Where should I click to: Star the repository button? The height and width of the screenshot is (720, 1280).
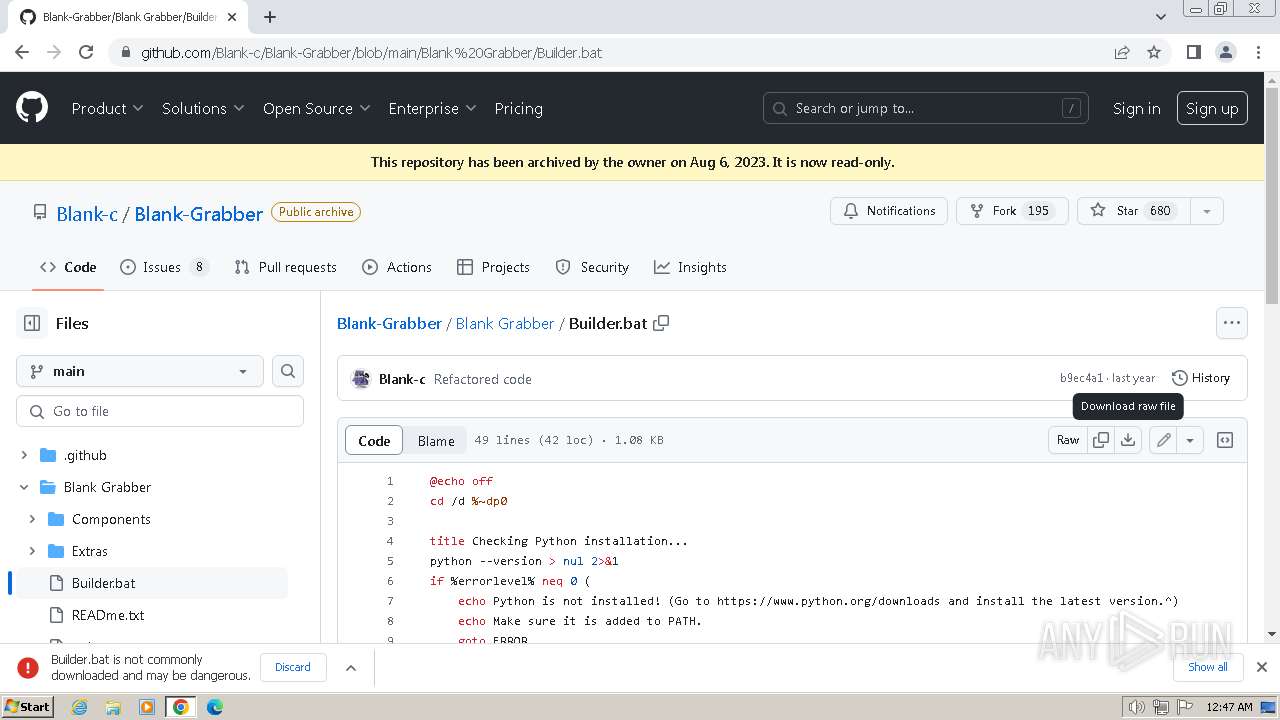pos(1134,211)
